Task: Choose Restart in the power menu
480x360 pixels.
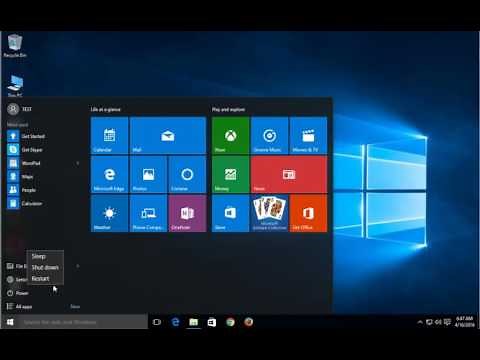Action: click(x=45, y=278)
